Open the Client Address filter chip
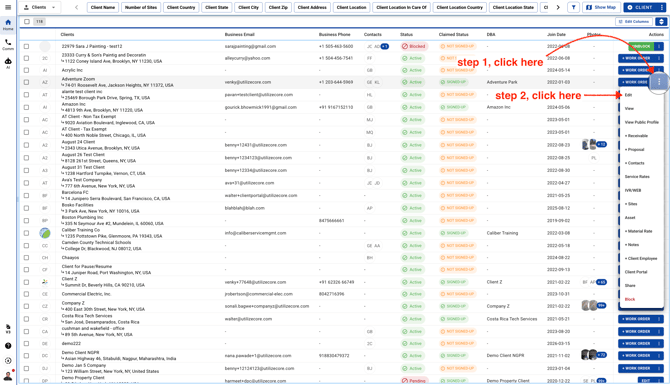670x385 pixels. coord(312,7)
